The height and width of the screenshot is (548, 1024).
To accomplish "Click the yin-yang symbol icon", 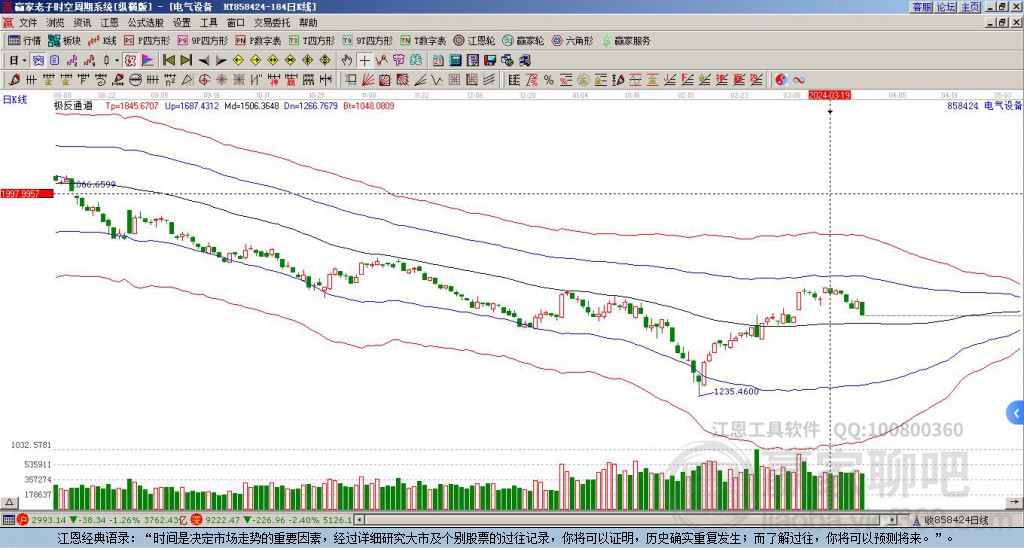I will [x=781, y=80].
